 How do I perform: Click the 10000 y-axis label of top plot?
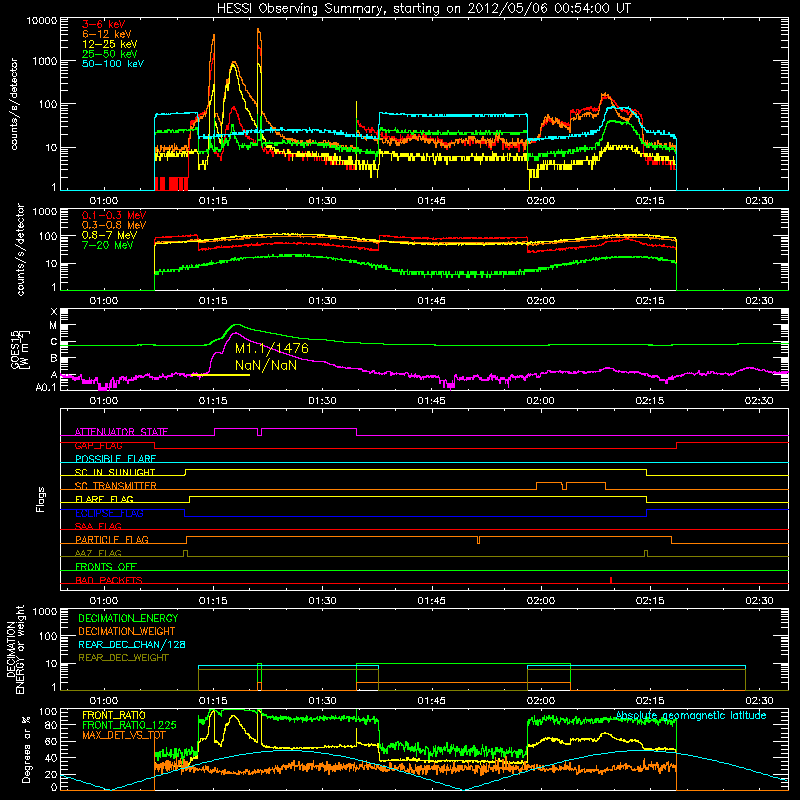42,21
